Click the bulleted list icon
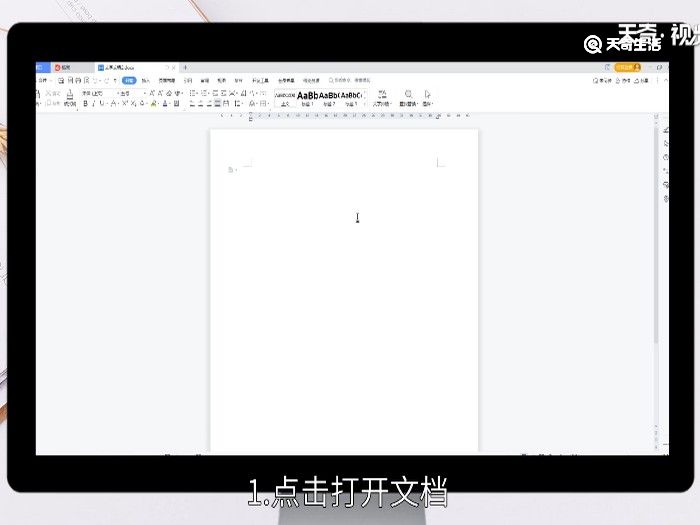Viewport: 700px width, 525px height. (193, 93)
